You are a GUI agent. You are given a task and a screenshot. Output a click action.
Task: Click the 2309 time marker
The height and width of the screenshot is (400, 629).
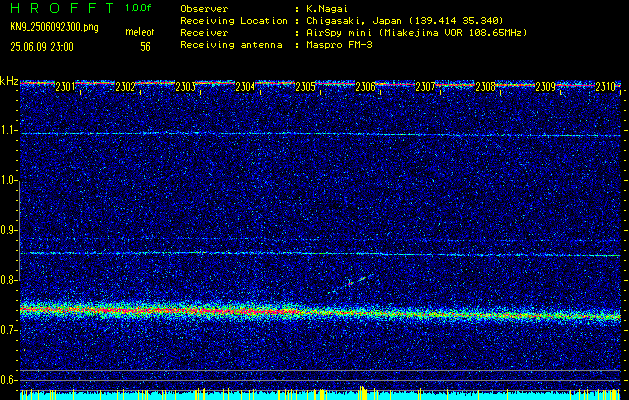[x=545, y=86]
